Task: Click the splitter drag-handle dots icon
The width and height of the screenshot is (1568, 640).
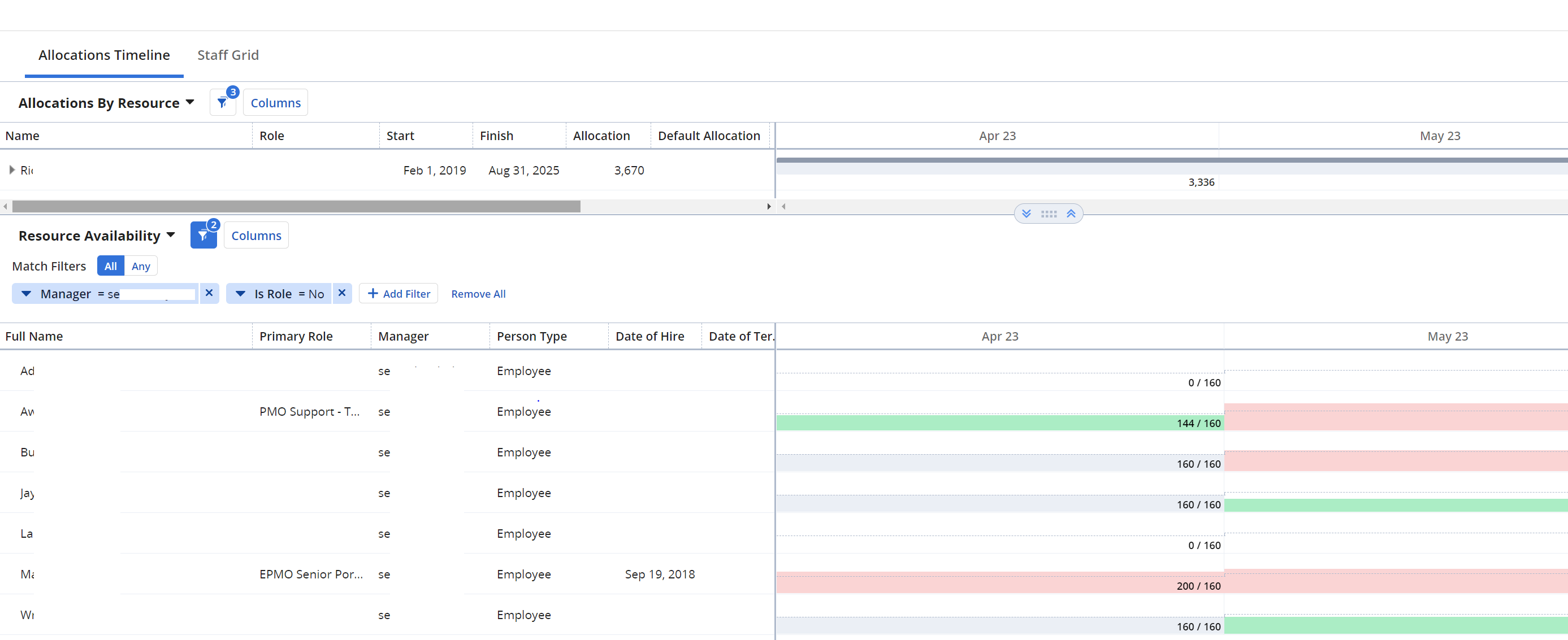Action: point(1049,214)
